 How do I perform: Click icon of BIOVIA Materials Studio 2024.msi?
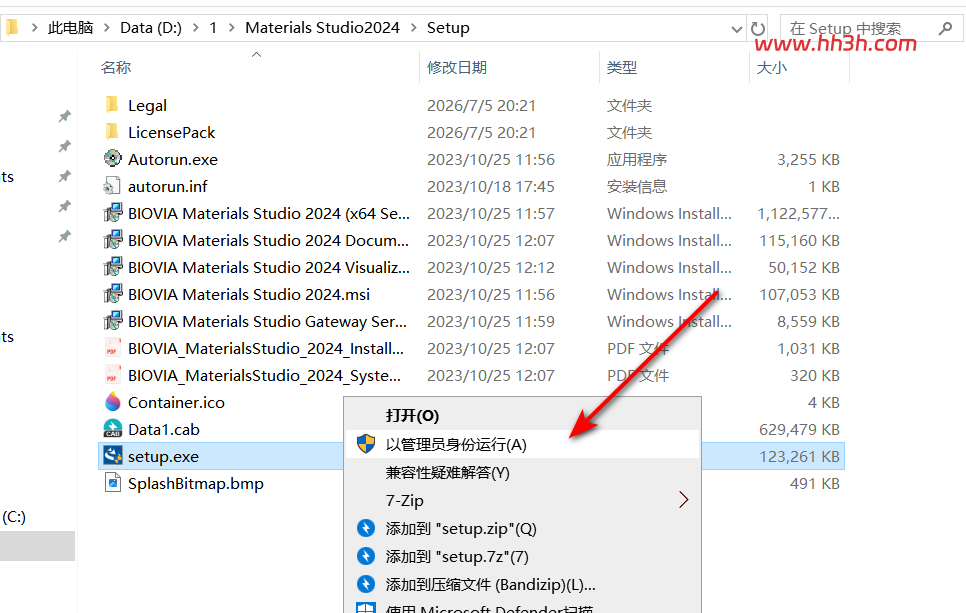coord(113,294)
